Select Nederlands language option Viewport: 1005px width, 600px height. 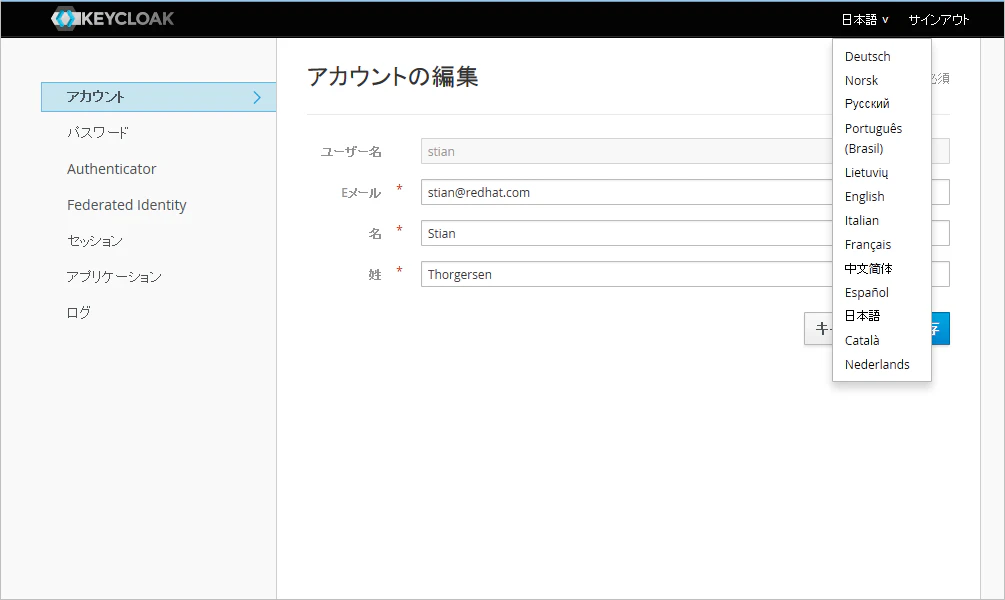877,364
